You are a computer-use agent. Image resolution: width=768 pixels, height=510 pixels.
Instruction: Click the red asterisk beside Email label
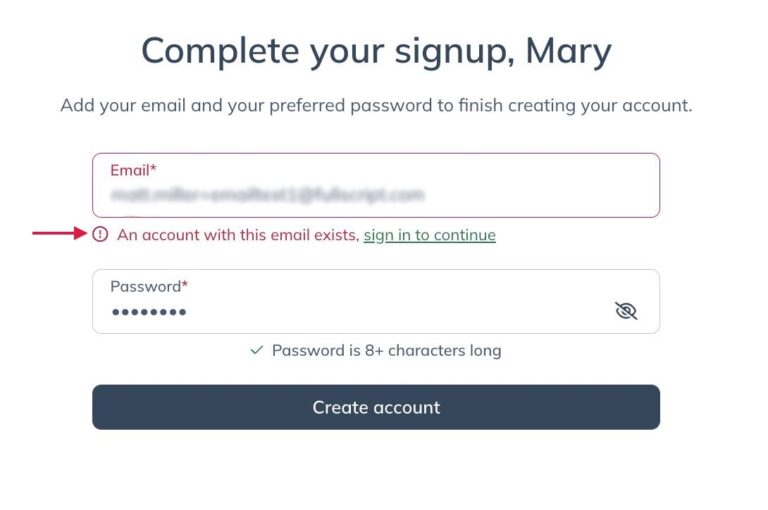pyautogui.click(x=154, y=170)
